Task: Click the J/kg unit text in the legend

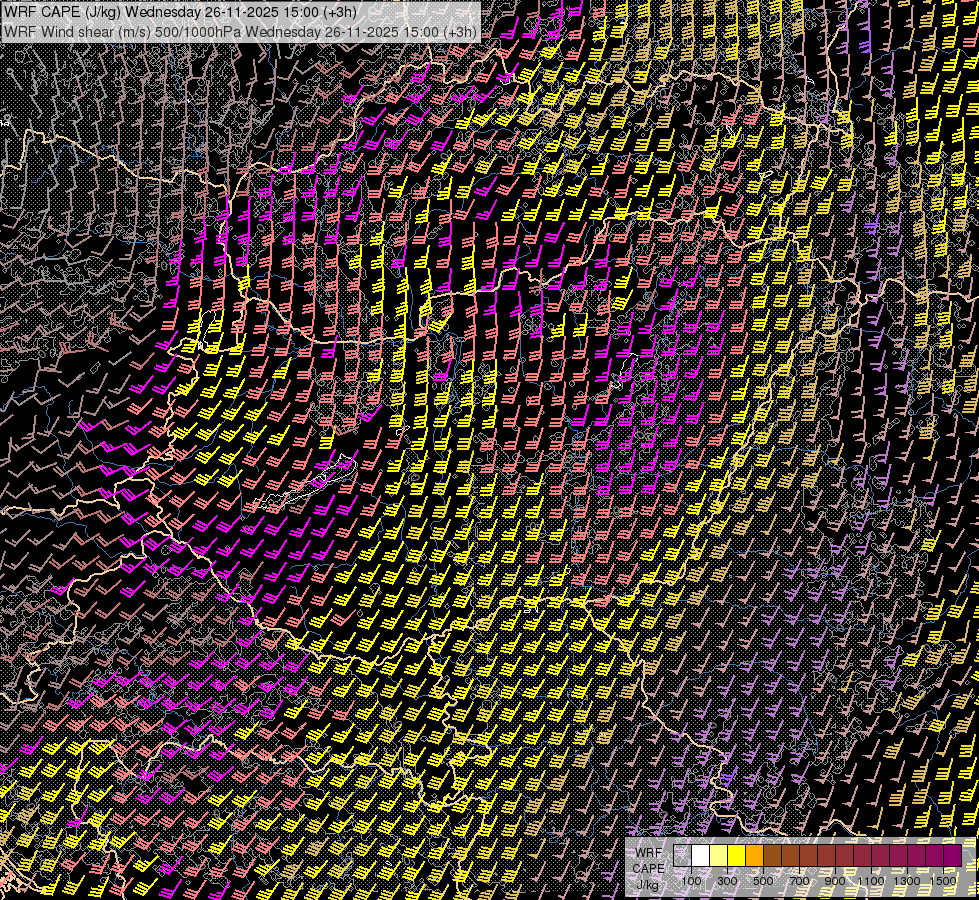Action: click(648, 884)
